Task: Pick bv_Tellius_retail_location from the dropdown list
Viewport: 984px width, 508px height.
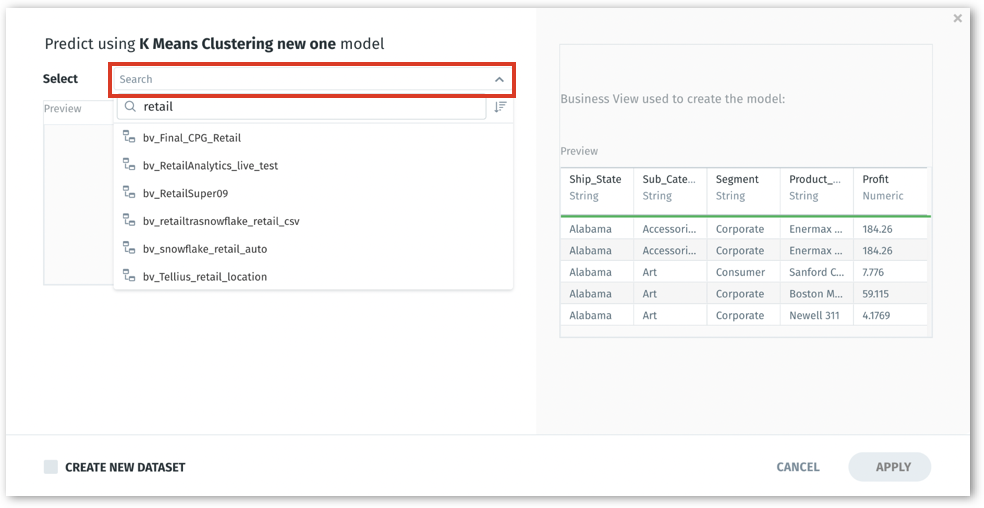Action: click(205, 277)
